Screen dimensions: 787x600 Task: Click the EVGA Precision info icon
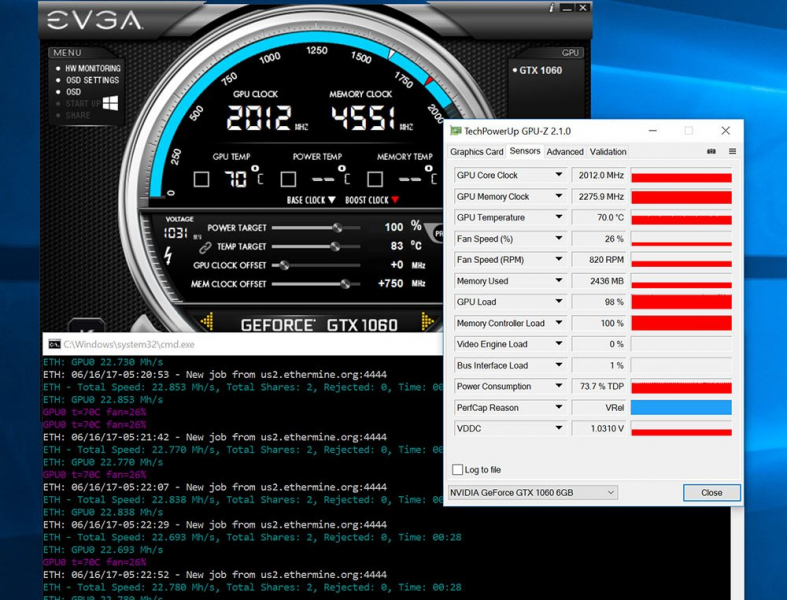[550, 8]
